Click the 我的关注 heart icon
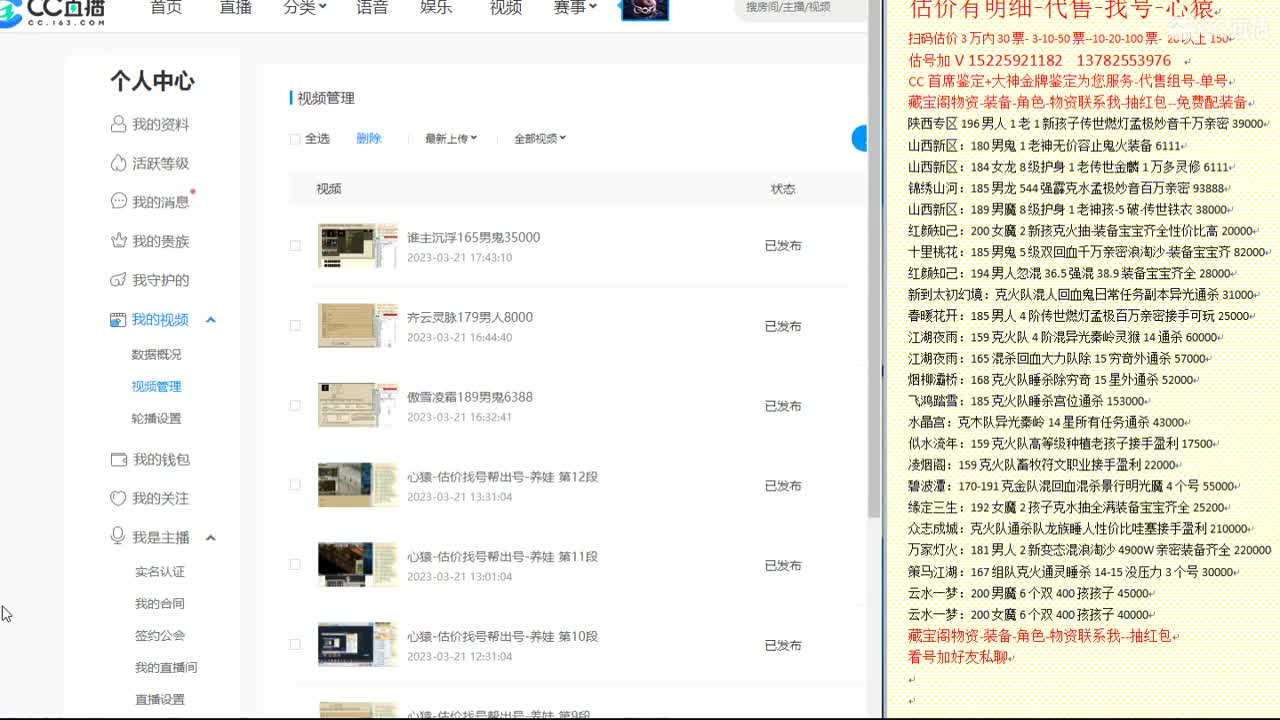This screenshot has width=1280, height=720. pos(118,498)
